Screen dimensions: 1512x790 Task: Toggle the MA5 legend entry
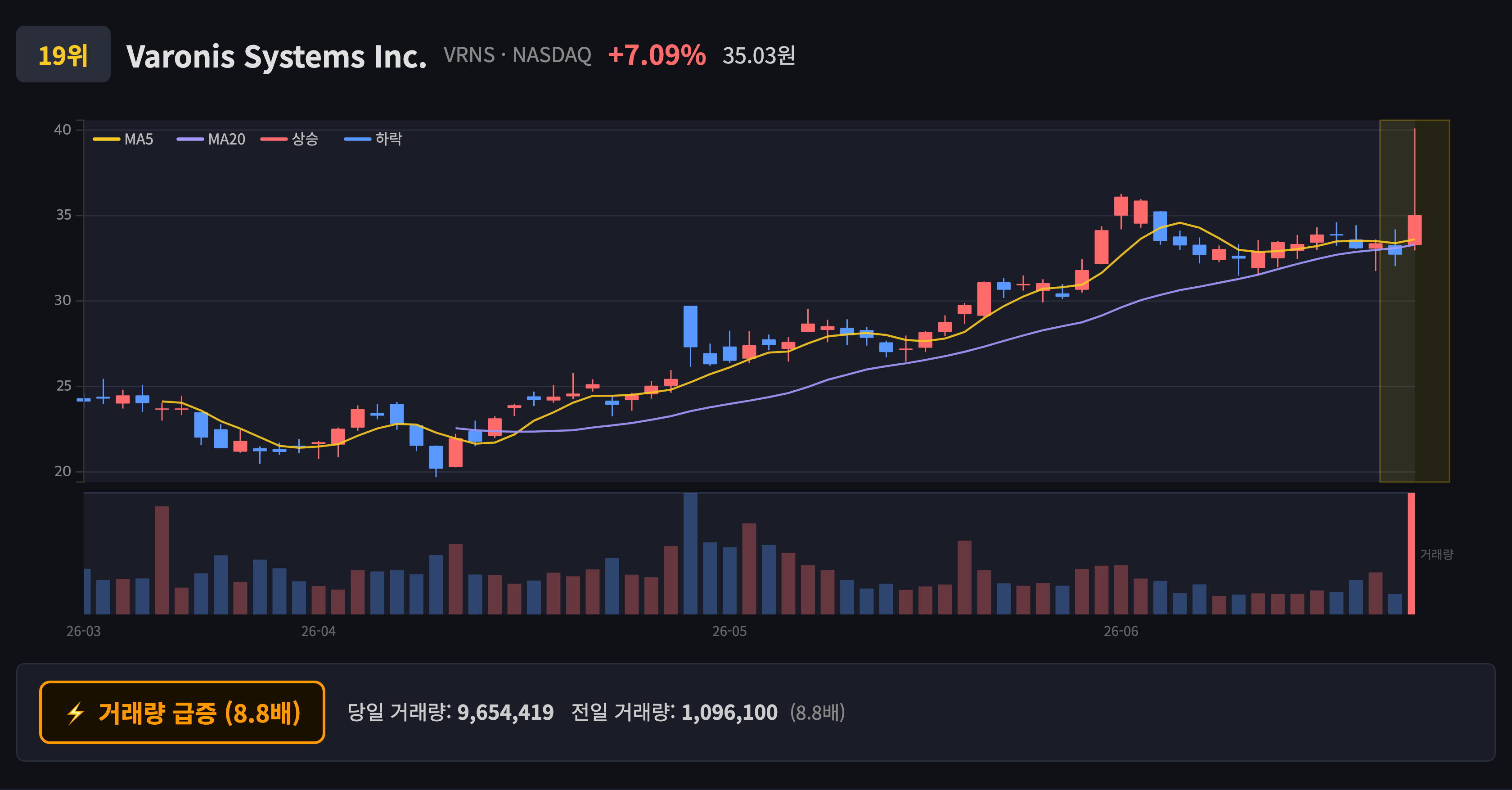[123, 139]
